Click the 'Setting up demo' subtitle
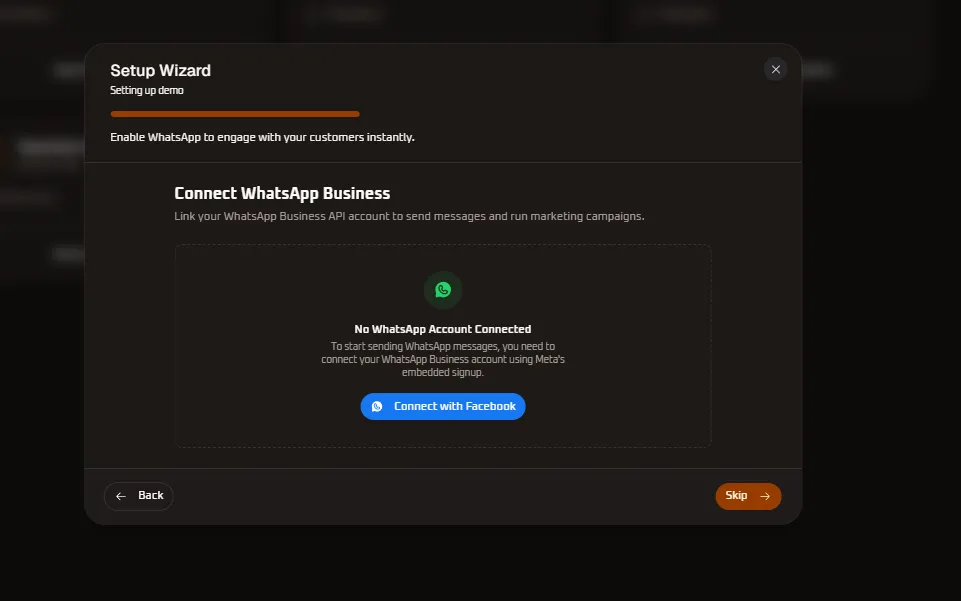This screenshot has width=961, height=601. [x=146, y=90]
